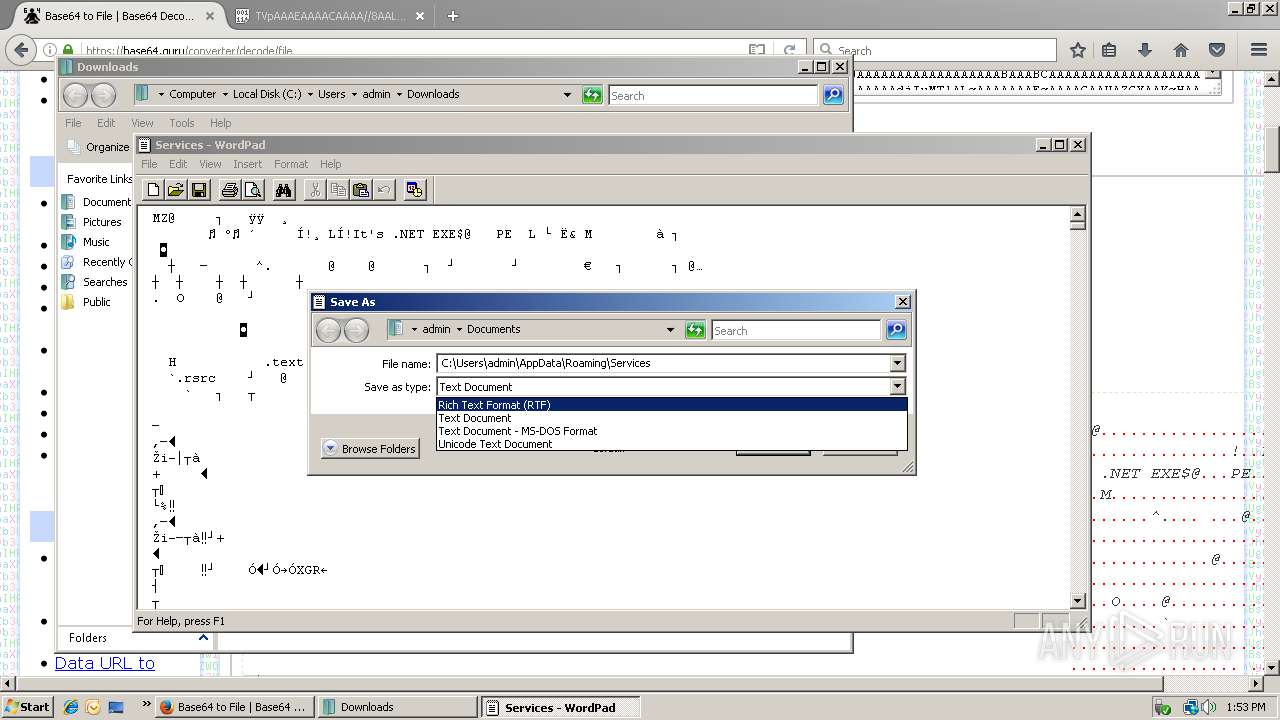Image resolution: width=1280 pixels, height=720 pixels.
Task: Click New document icon in WordPad toolbar
Action: point(153,190)
